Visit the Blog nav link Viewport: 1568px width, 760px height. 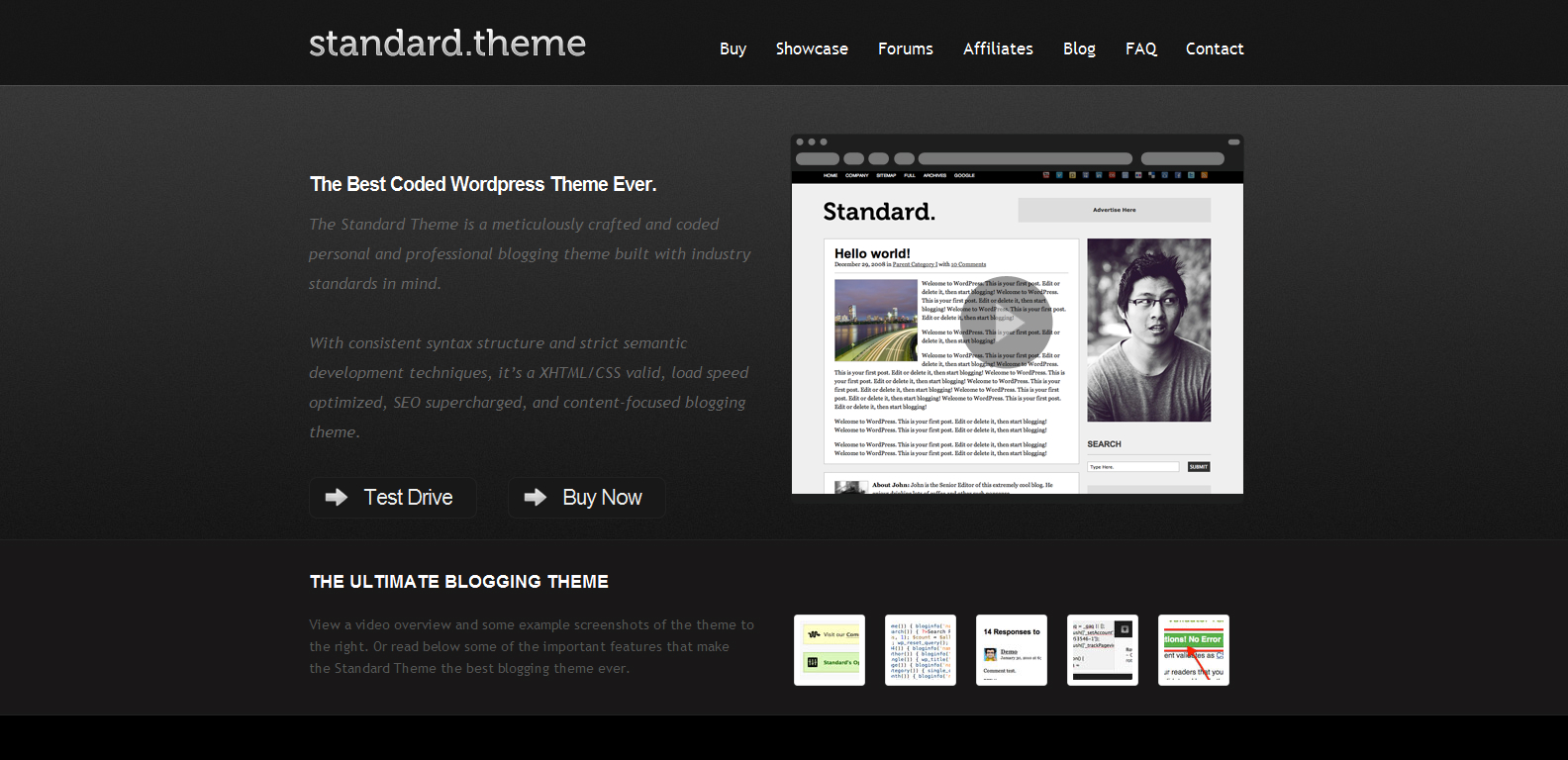pyautogui.click(x=1079, y=48)
